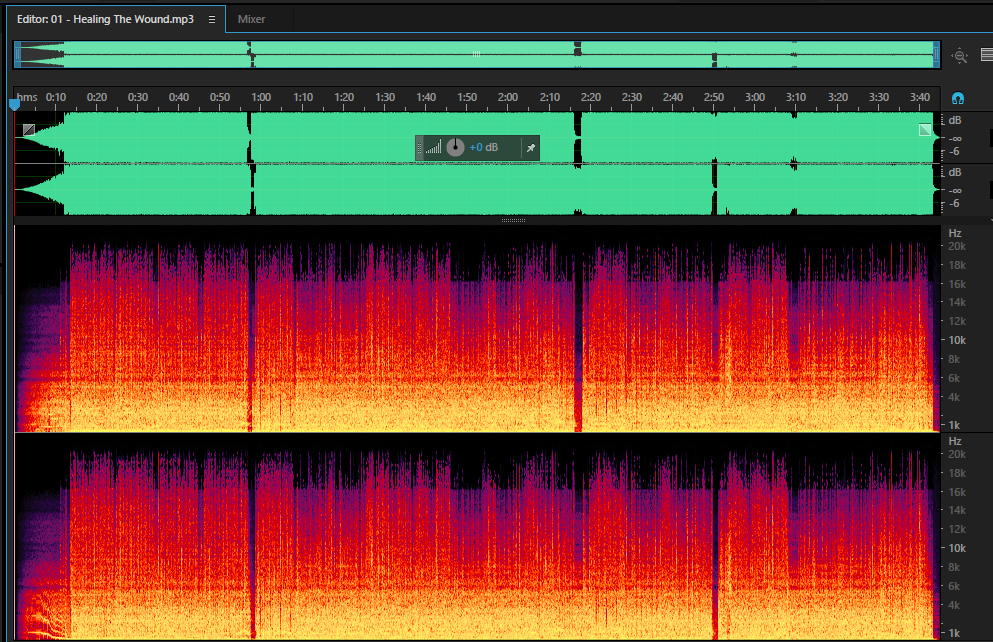Click the 20k label on upper frequency scale
The image size is (993, 642).
(x=957, y=246)
